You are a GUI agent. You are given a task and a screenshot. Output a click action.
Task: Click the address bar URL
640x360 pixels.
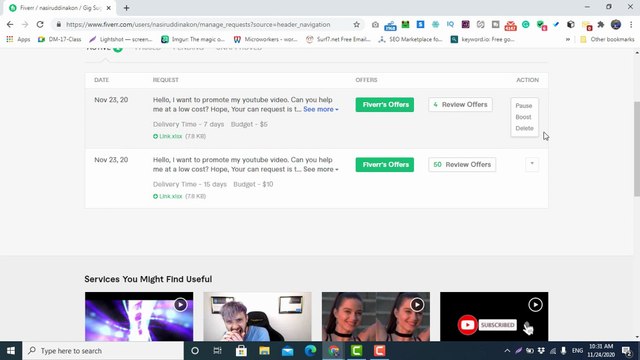click(198, 24)
